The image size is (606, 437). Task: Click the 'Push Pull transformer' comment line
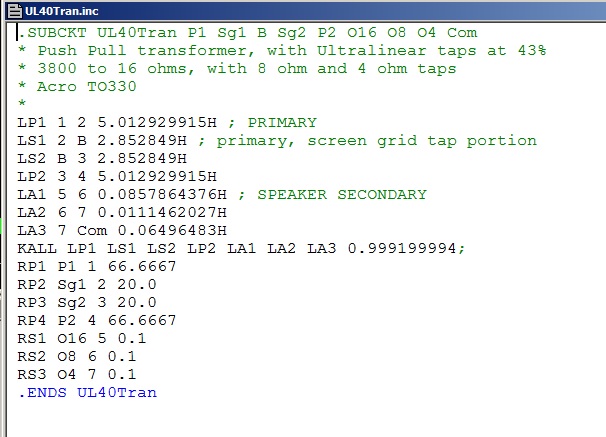point(282,51)
